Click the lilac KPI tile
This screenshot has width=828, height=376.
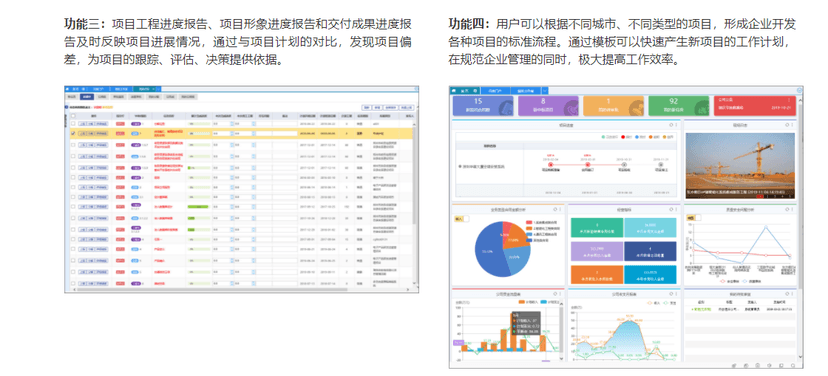[597, 251]
